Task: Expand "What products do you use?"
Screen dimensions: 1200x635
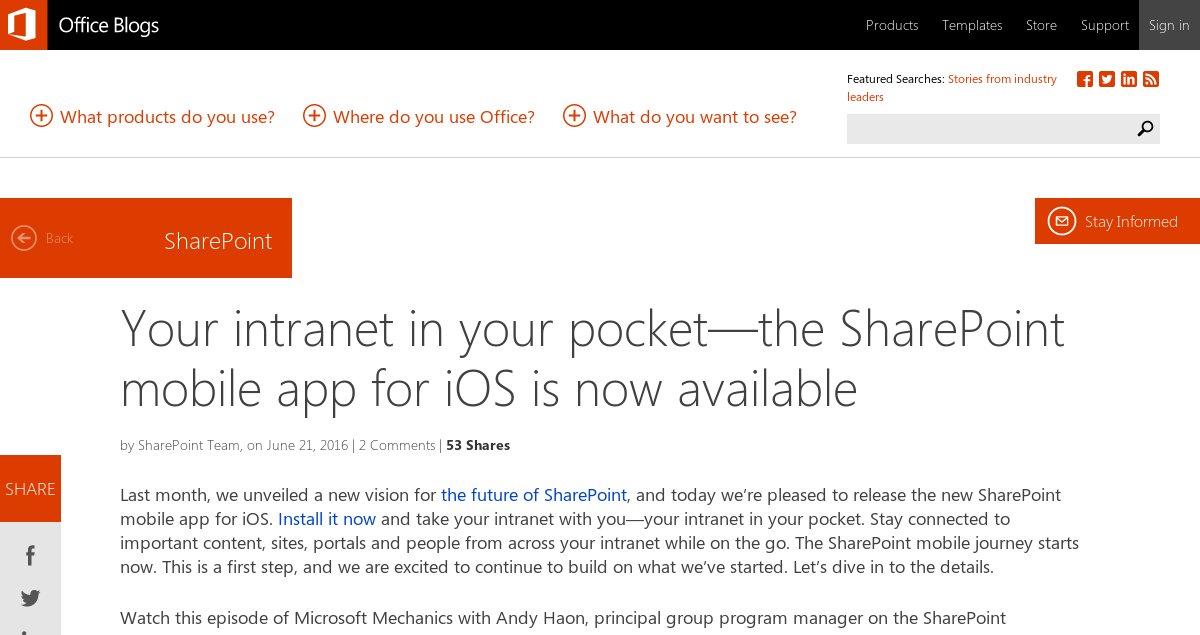Action: pos(152,117)
